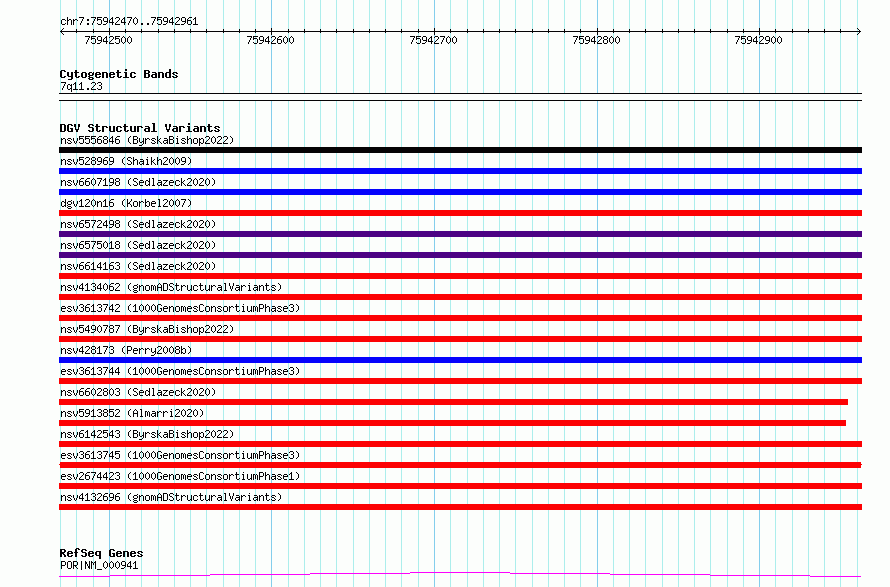This screenshot has height=587, width=890.
Task: Click the 7q11.23 cytogenetic band bar
Action: [x=460, y=97]
